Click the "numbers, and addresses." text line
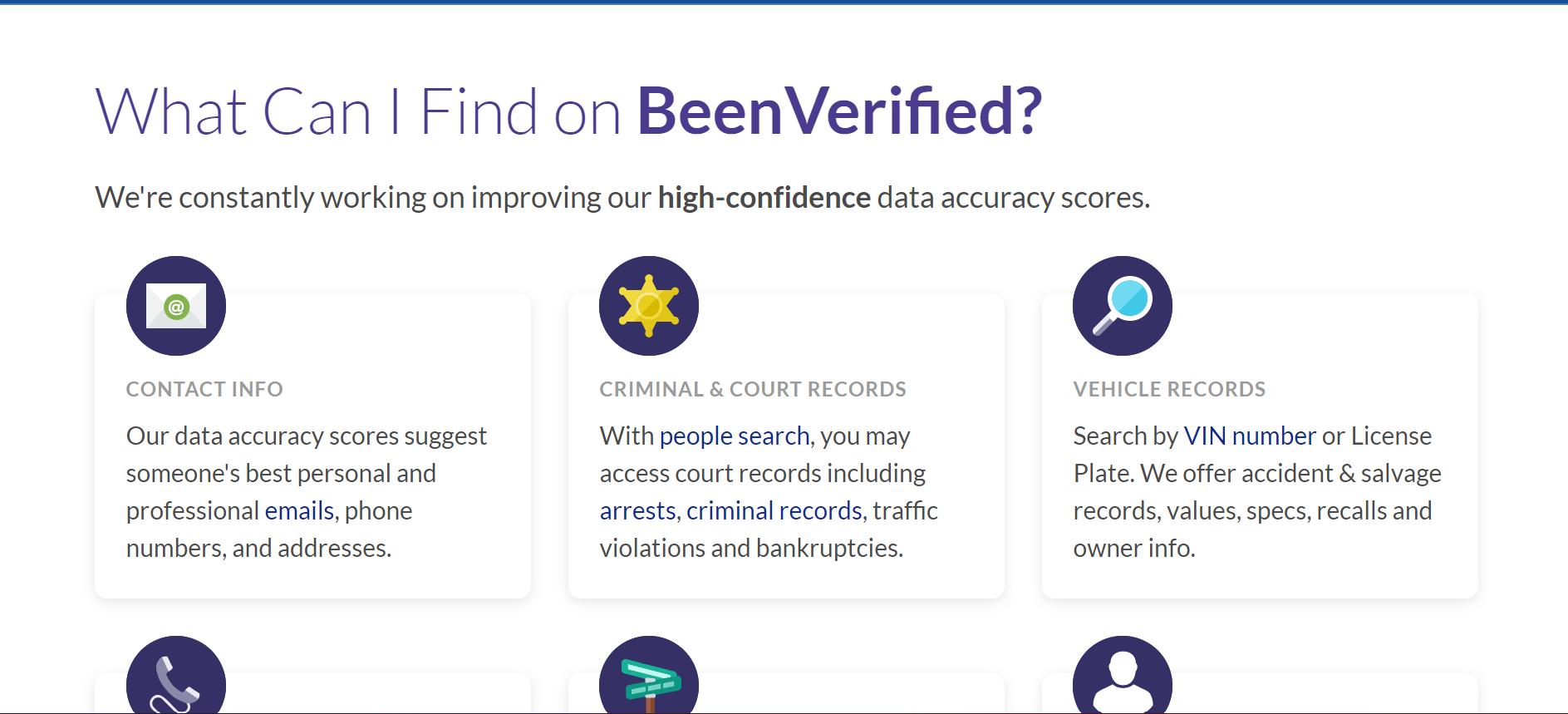Viewport: 1568px width, 714px height. pos(258,548)
